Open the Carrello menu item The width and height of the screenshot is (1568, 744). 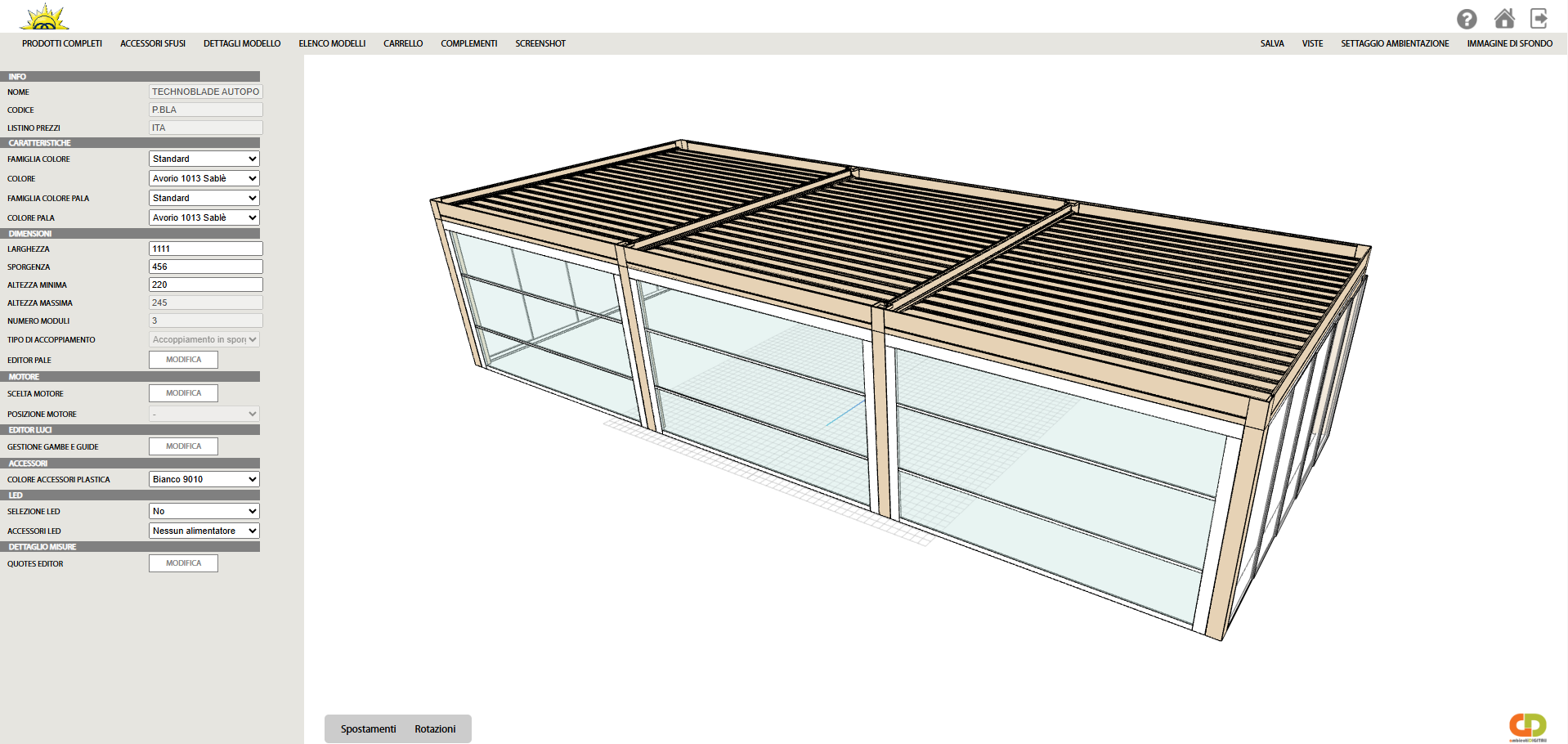403,43
